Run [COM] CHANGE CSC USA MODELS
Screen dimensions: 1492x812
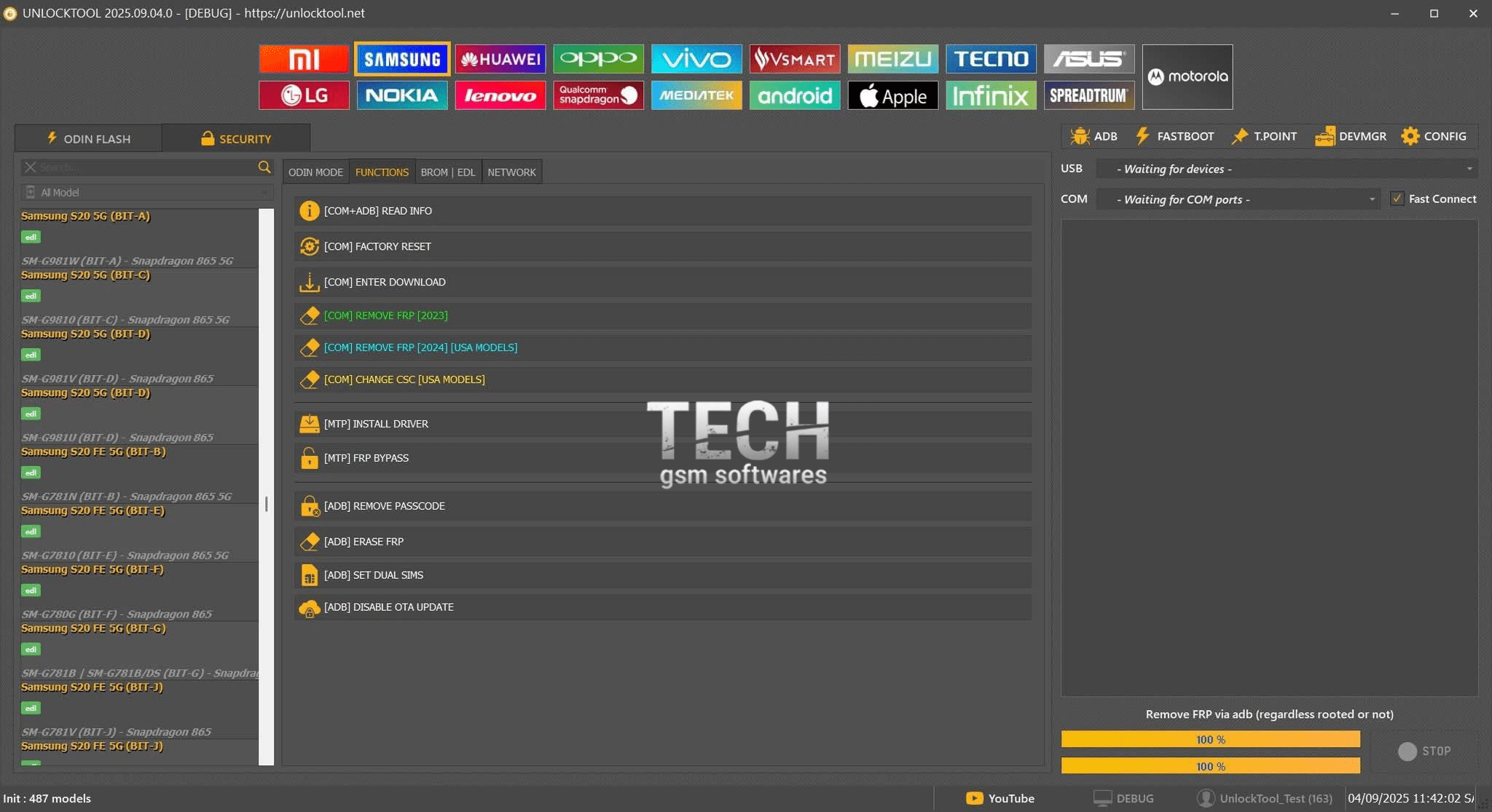click(663, 379)
